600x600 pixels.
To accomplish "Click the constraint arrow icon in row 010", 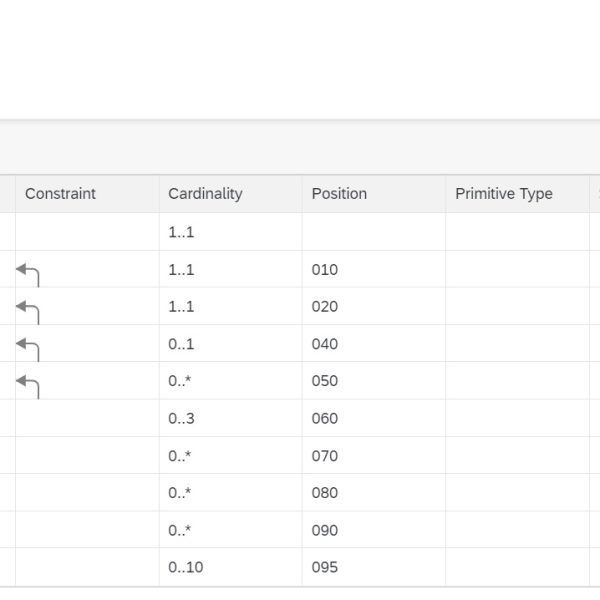I will [x=28, y=272].
